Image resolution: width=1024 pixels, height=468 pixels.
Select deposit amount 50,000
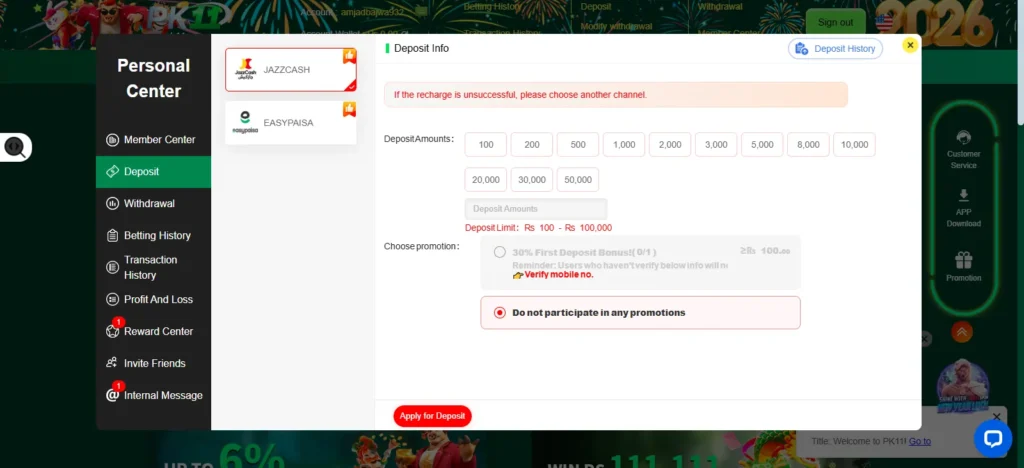coord(578,179)
